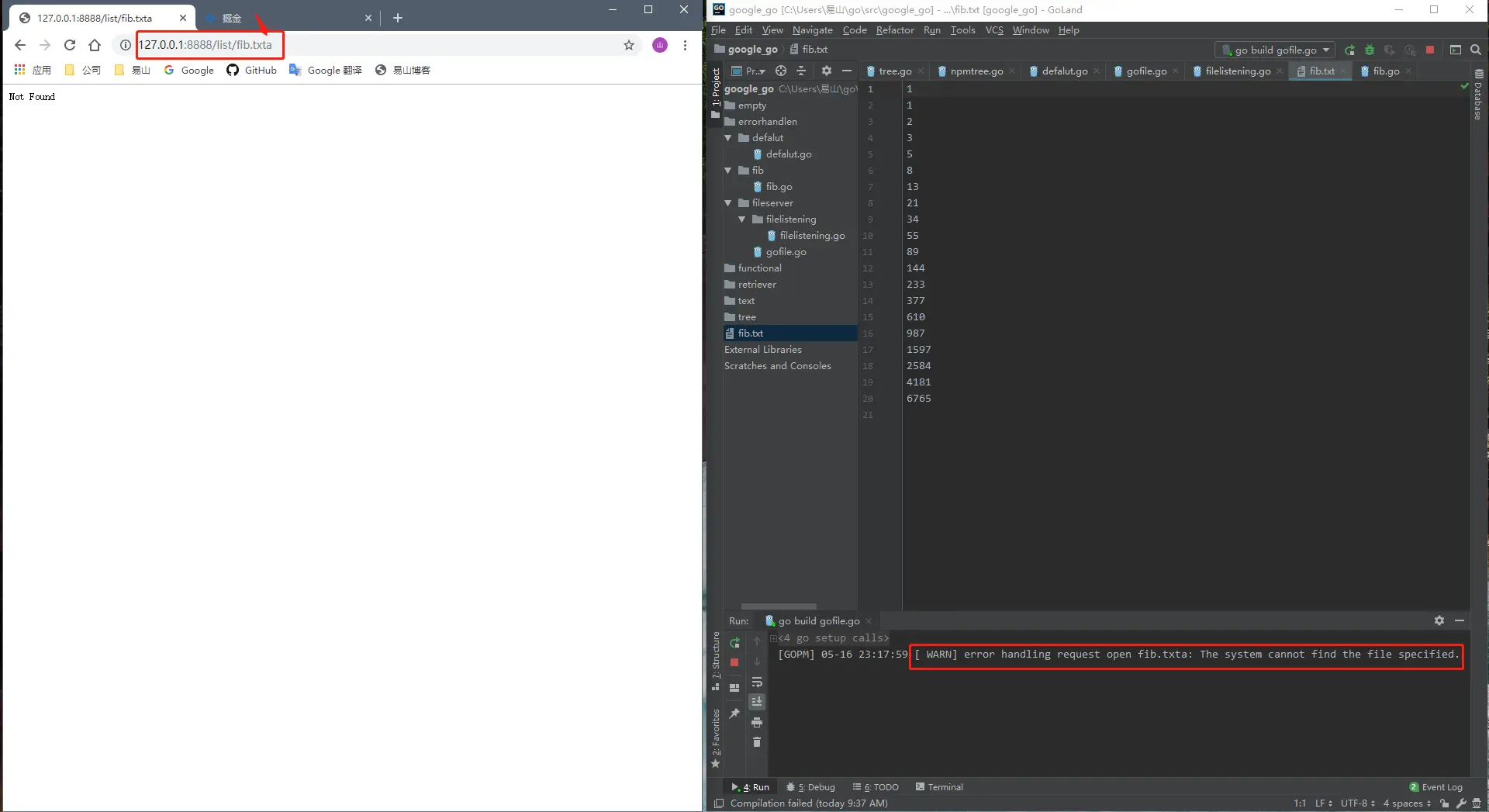Screen dimensions: 1489x812
Task: Collapse the filelistening folder
Action: [742, 219]
